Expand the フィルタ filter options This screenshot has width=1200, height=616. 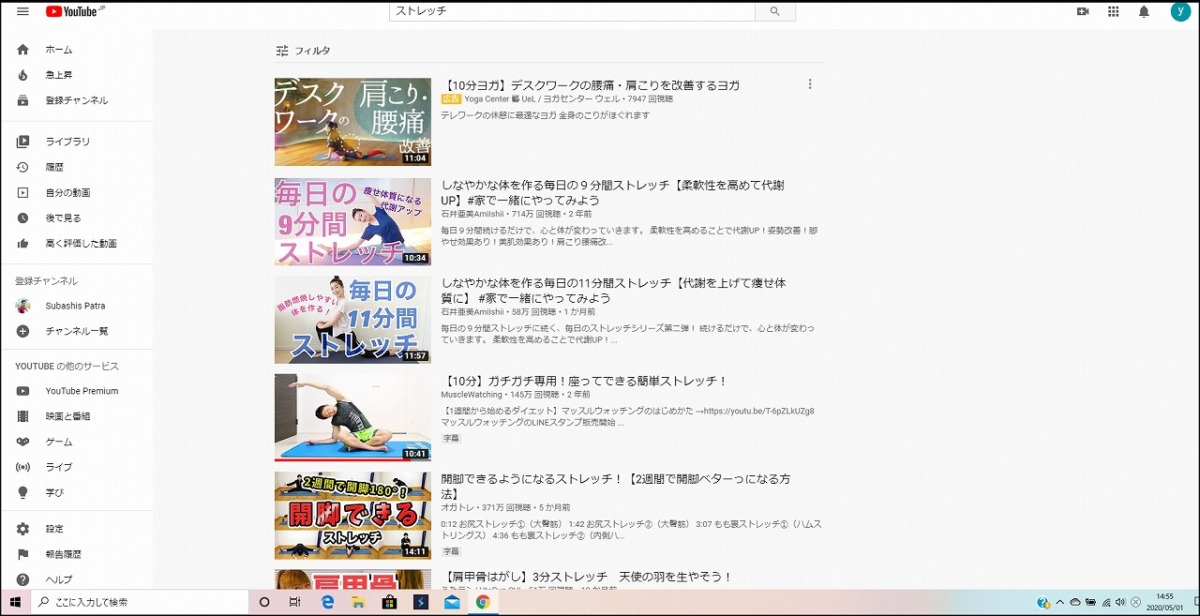[303, 50]
